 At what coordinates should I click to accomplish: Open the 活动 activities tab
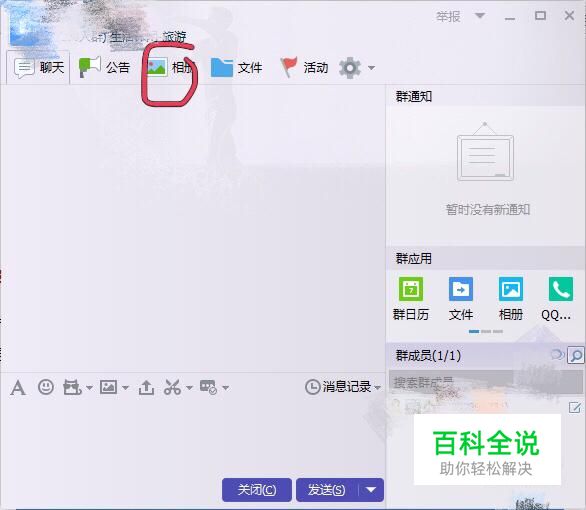click(304, 68)
